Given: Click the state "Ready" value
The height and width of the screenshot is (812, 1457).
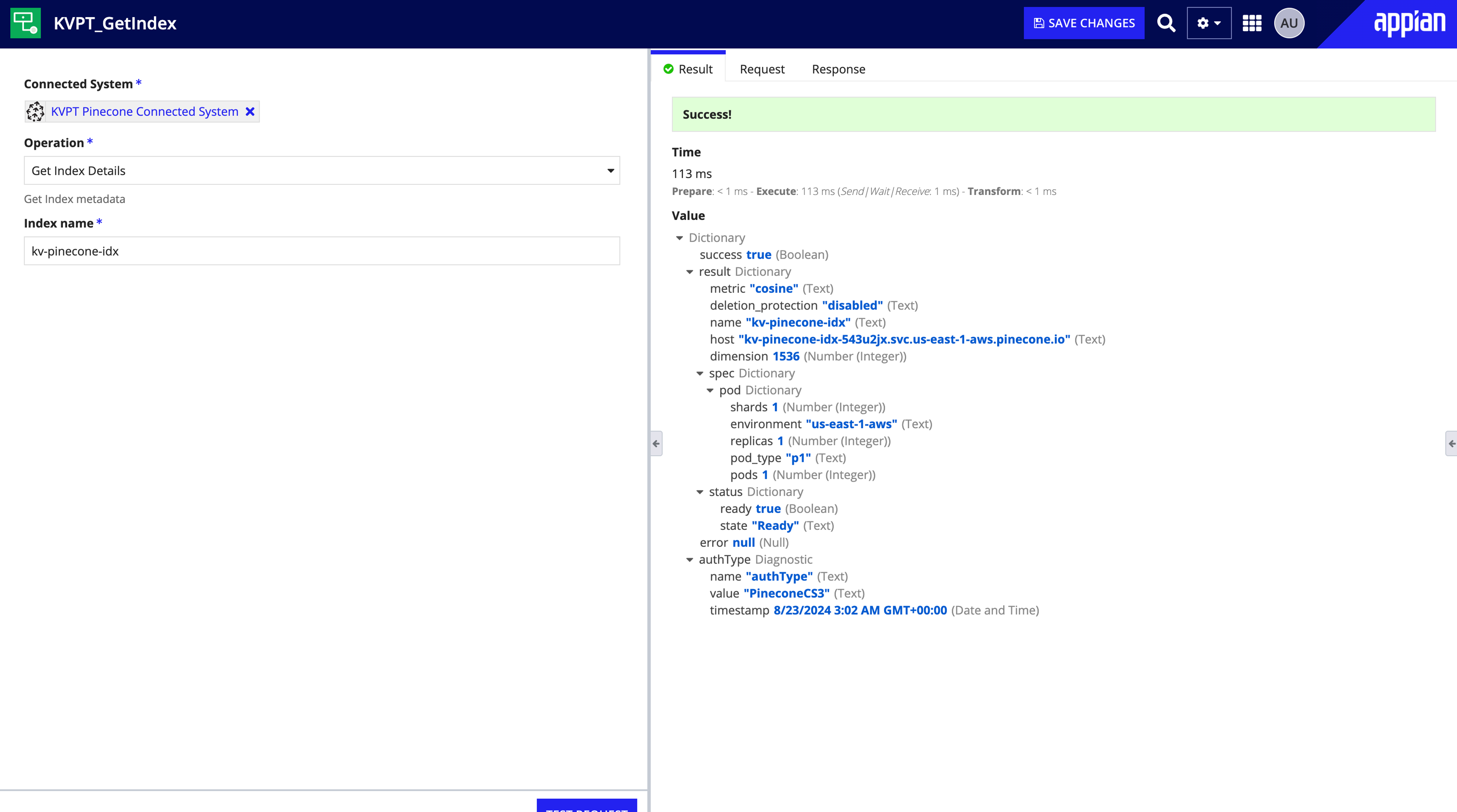Looking at the screenshot, I should pyautogui.click(x=775, y=526).
